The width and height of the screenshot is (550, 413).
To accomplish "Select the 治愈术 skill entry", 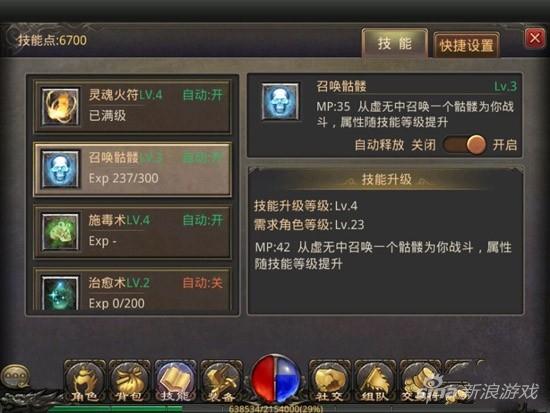I will pos(132,290).
